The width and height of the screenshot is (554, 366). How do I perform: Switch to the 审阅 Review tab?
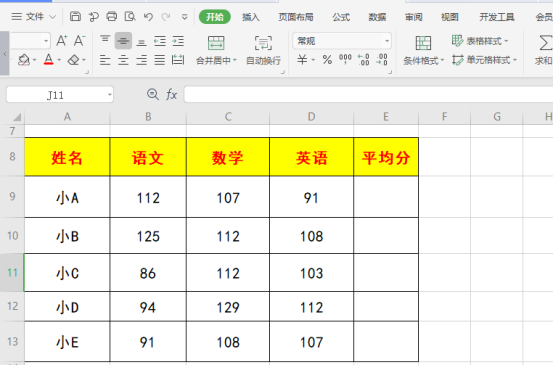413,17
